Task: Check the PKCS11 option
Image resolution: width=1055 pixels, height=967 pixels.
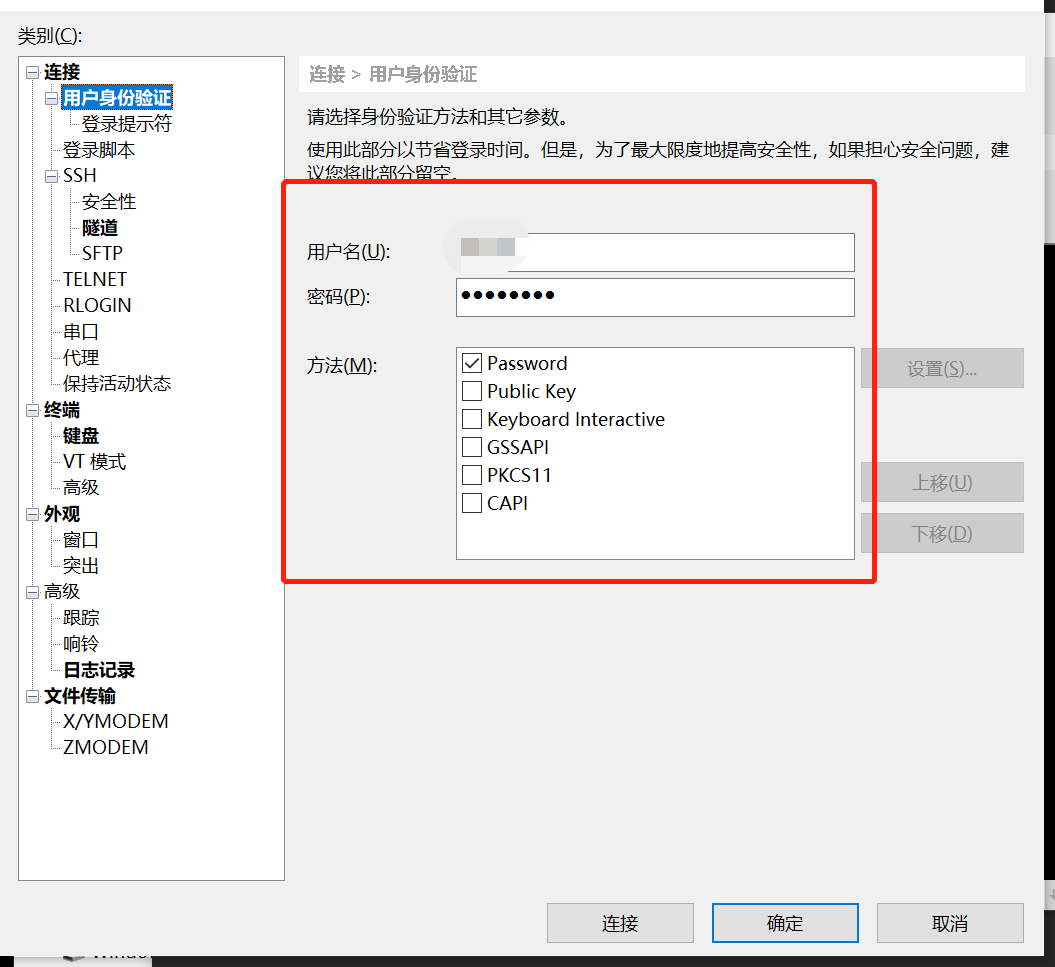Action: tap(472, 476)
